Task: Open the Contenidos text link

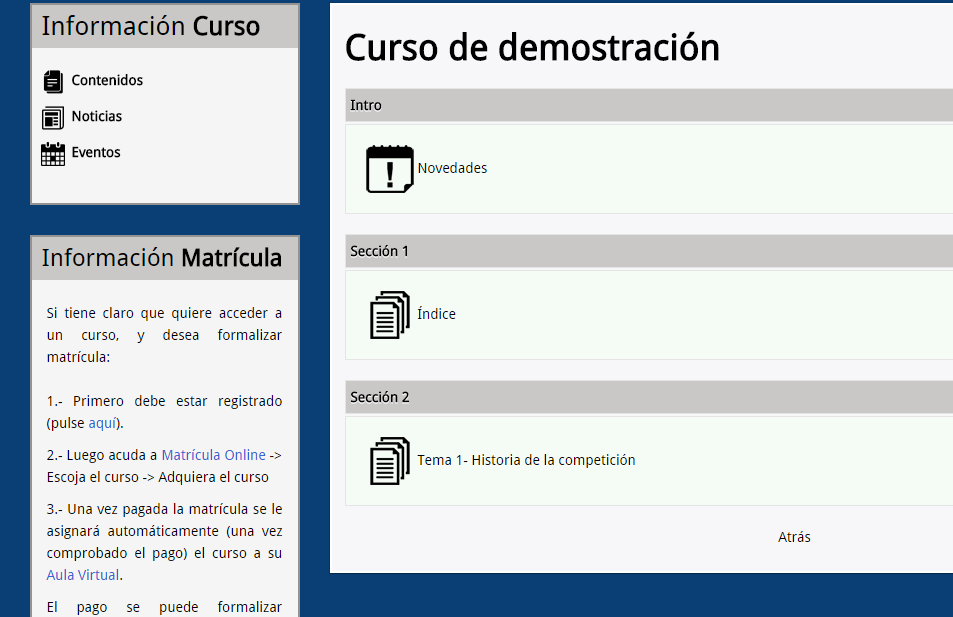Action: point(107,80)
